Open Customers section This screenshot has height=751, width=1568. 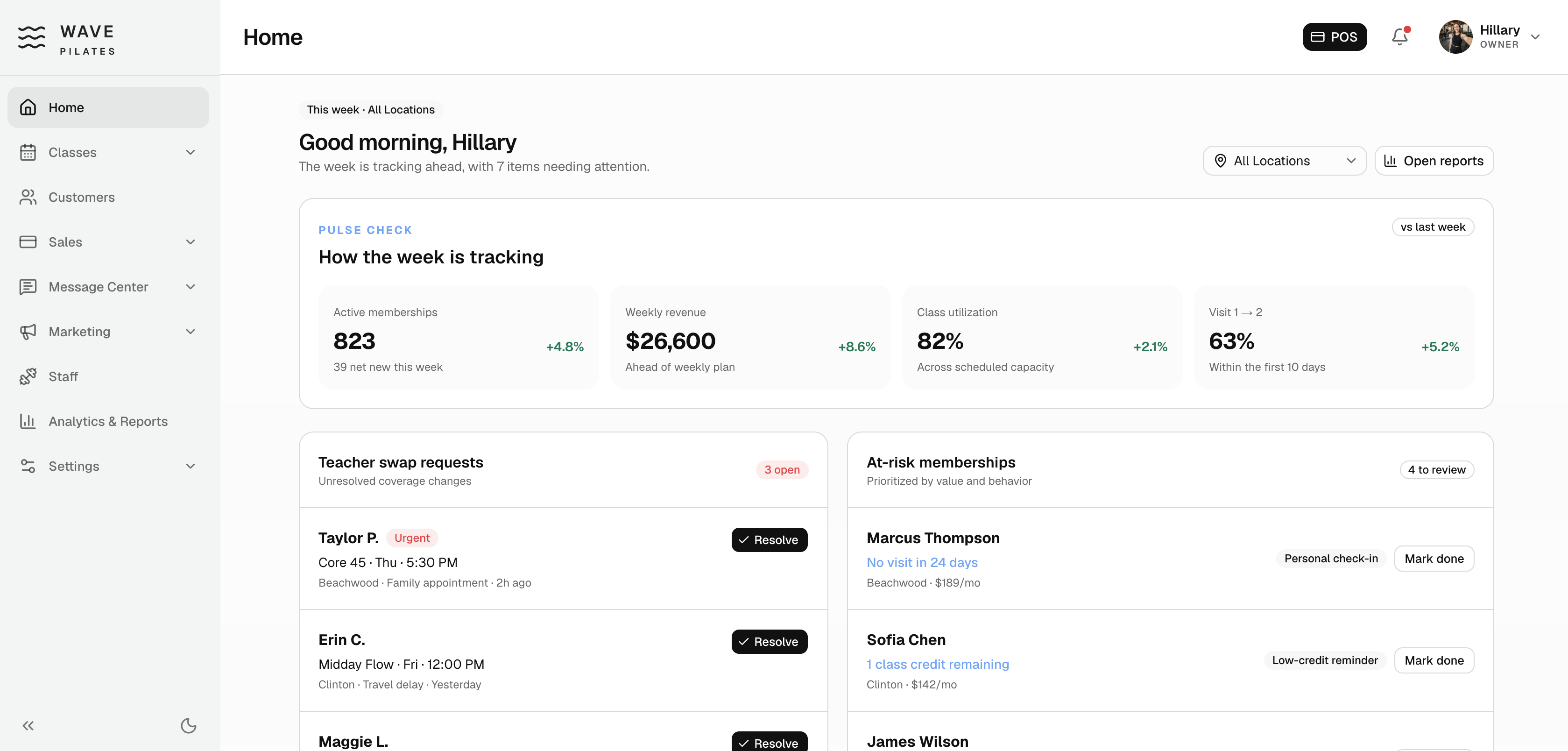[108, 197]
